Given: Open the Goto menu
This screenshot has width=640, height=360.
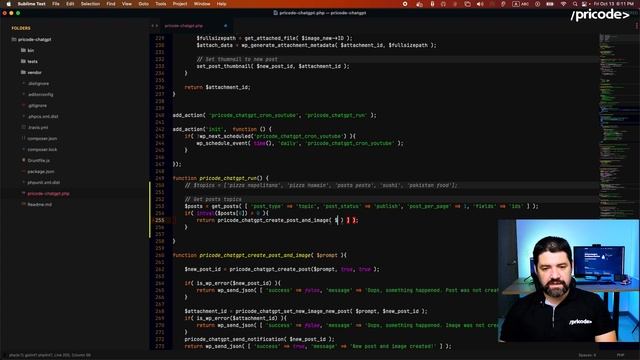Looking at the screenshot, I should point(144,4).
